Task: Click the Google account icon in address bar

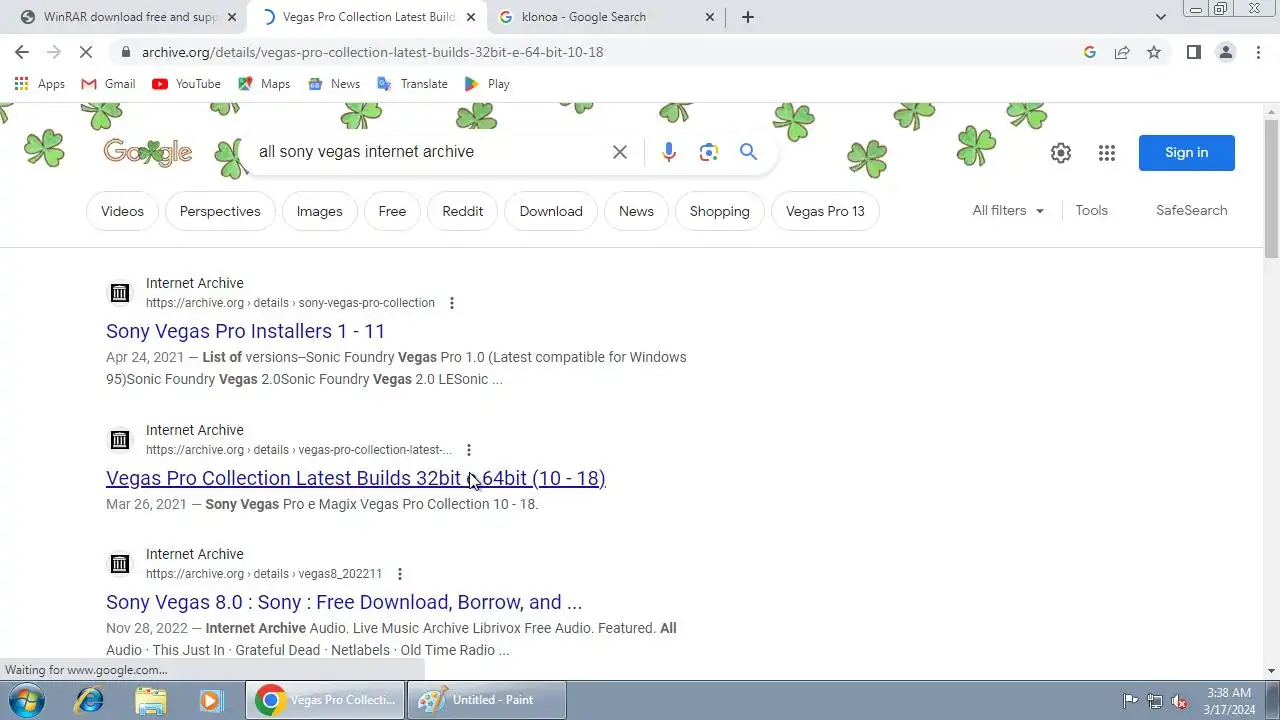Action: click(x=1090, y=52)
